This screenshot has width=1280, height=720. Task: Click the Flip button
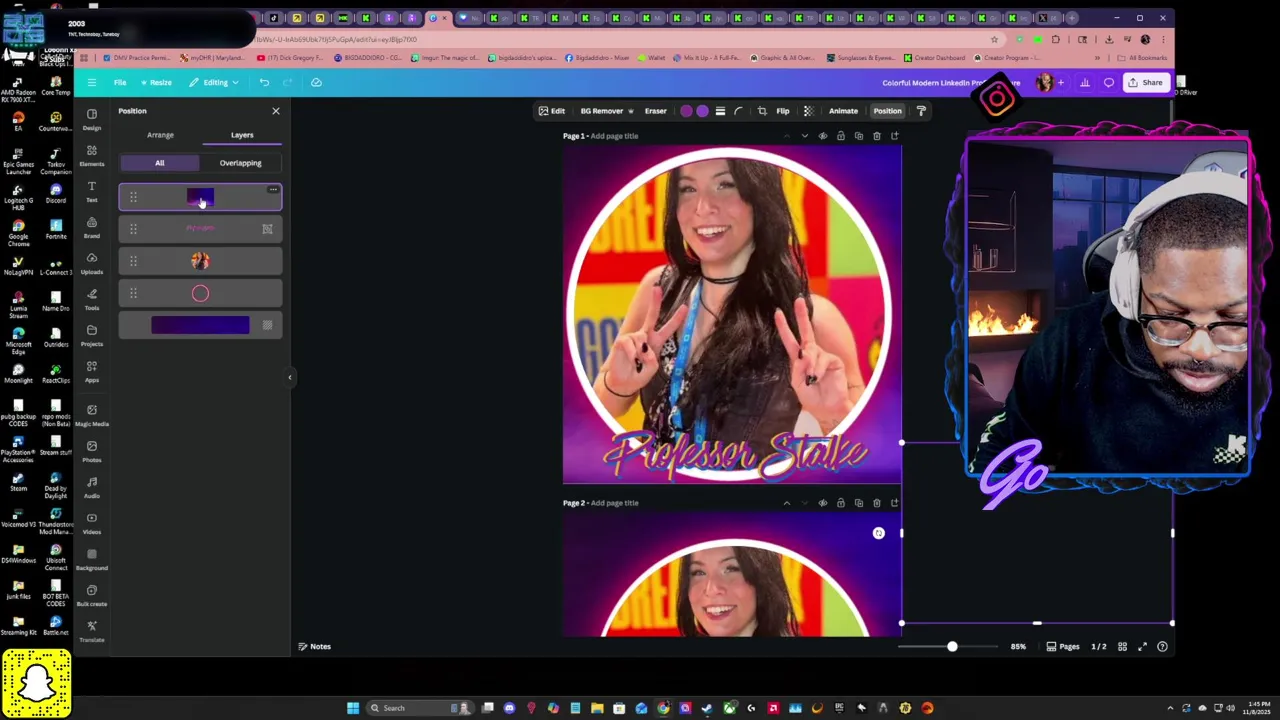[783, 111]
